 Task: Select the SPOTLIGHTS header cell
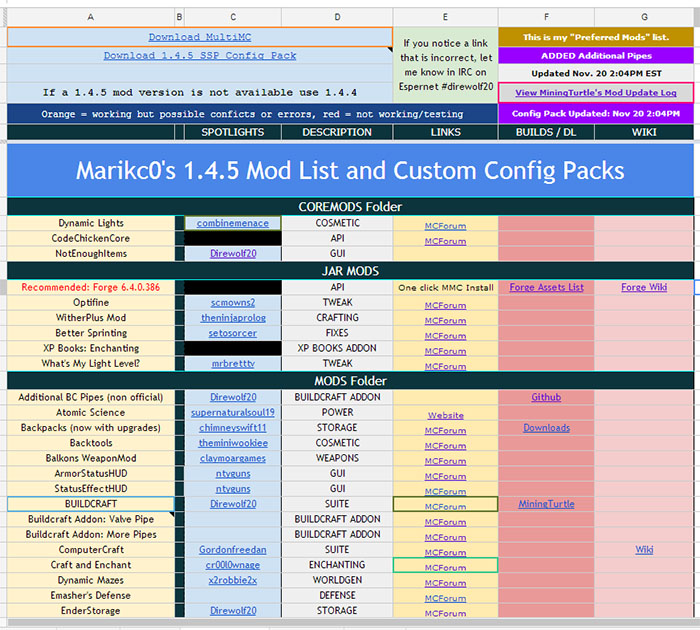click(233, 132)
